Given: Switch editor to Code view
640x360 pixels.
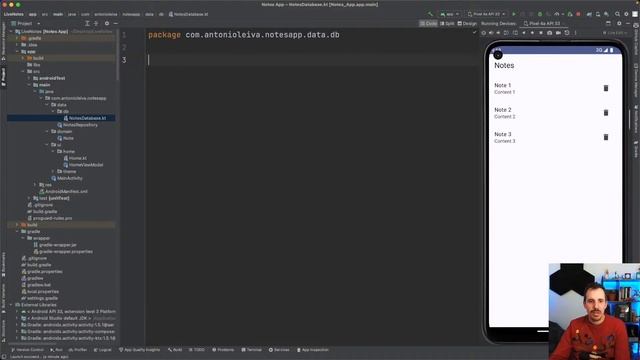Looking at the screenshot, I should point(429,23).
